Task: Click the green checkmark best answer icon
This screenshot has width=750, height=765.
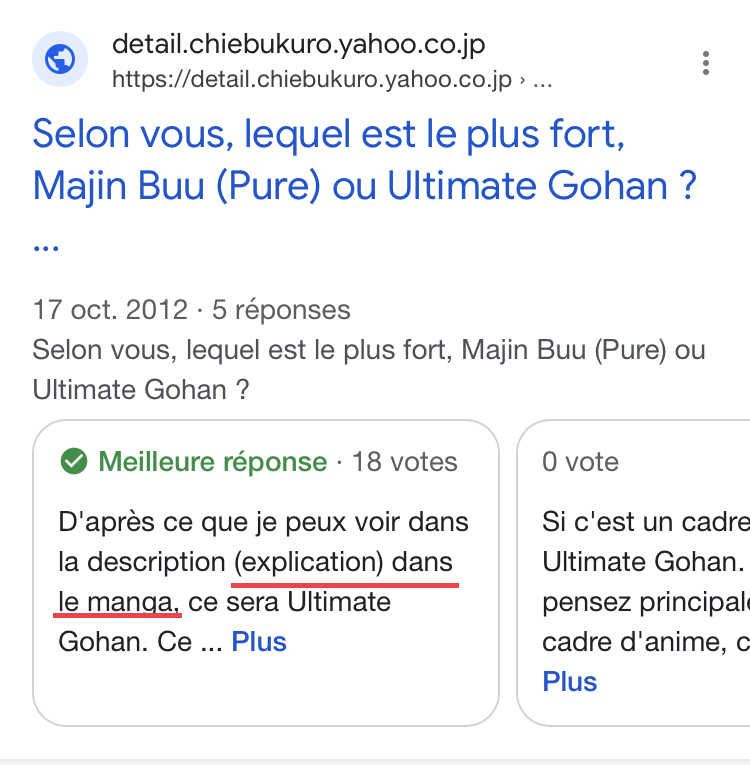Action: 73,462
